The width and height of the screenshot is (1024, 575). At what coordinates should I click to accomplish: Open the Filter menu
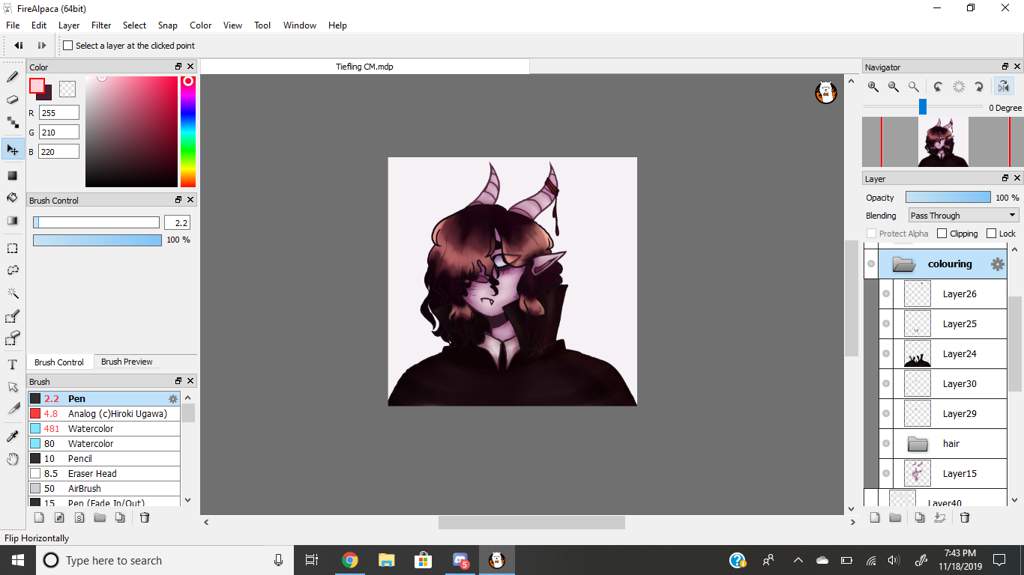(101, 25)
